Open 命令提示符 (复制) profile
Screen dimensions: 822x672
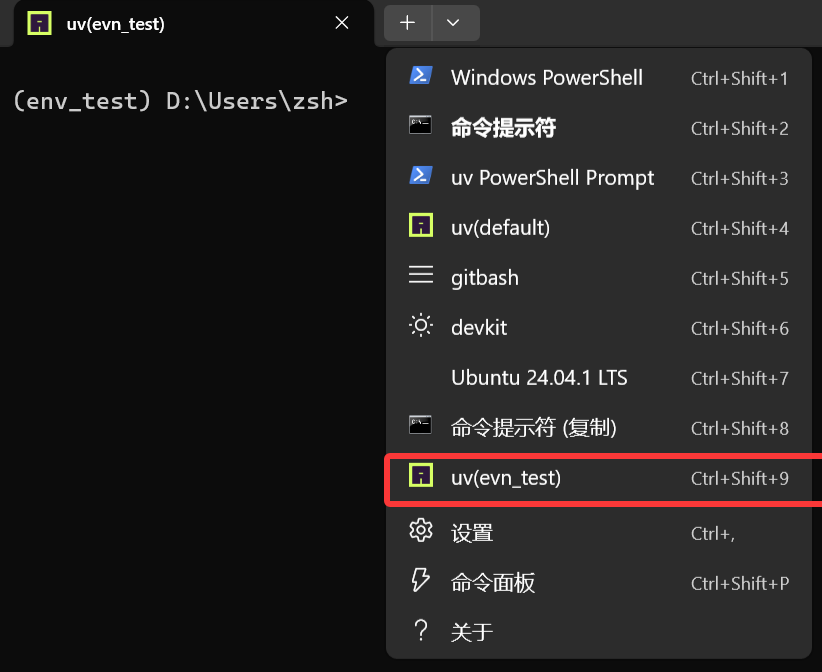[599, 428]
